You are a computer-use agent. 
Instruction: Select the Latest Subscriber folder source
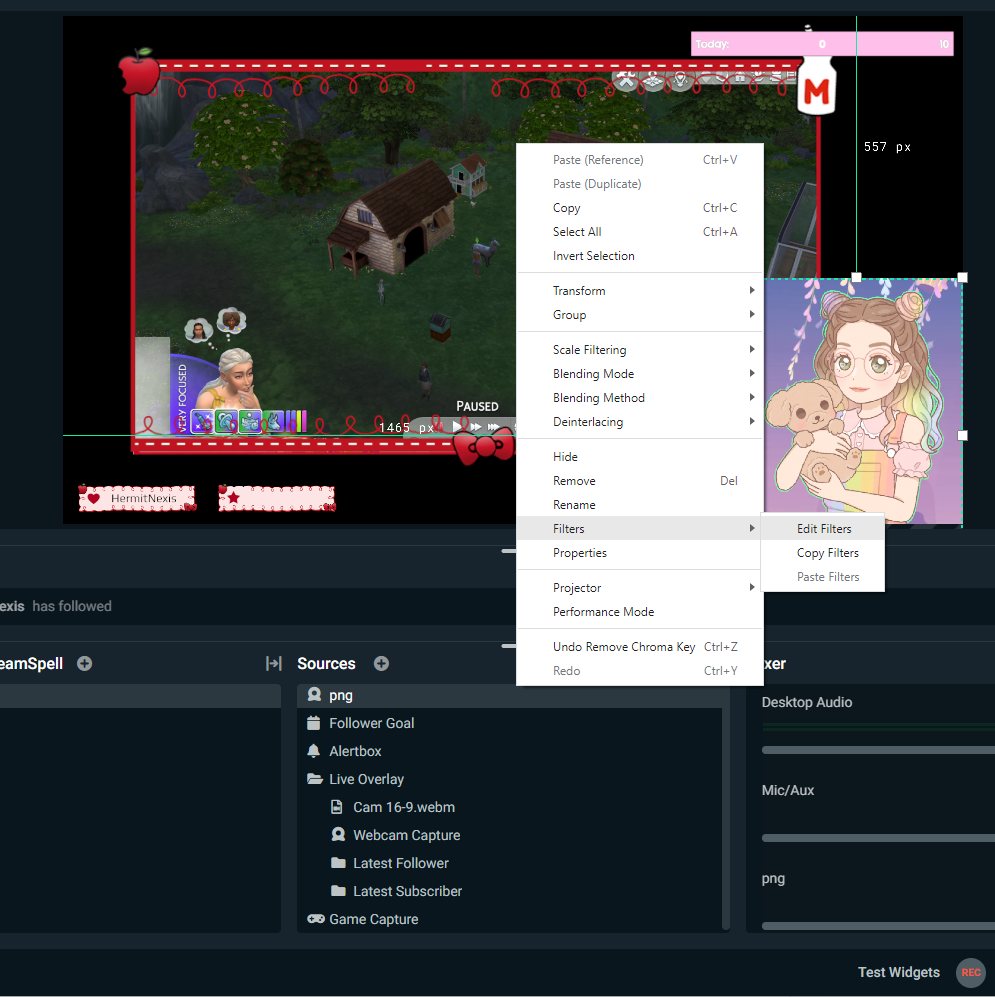407,891
